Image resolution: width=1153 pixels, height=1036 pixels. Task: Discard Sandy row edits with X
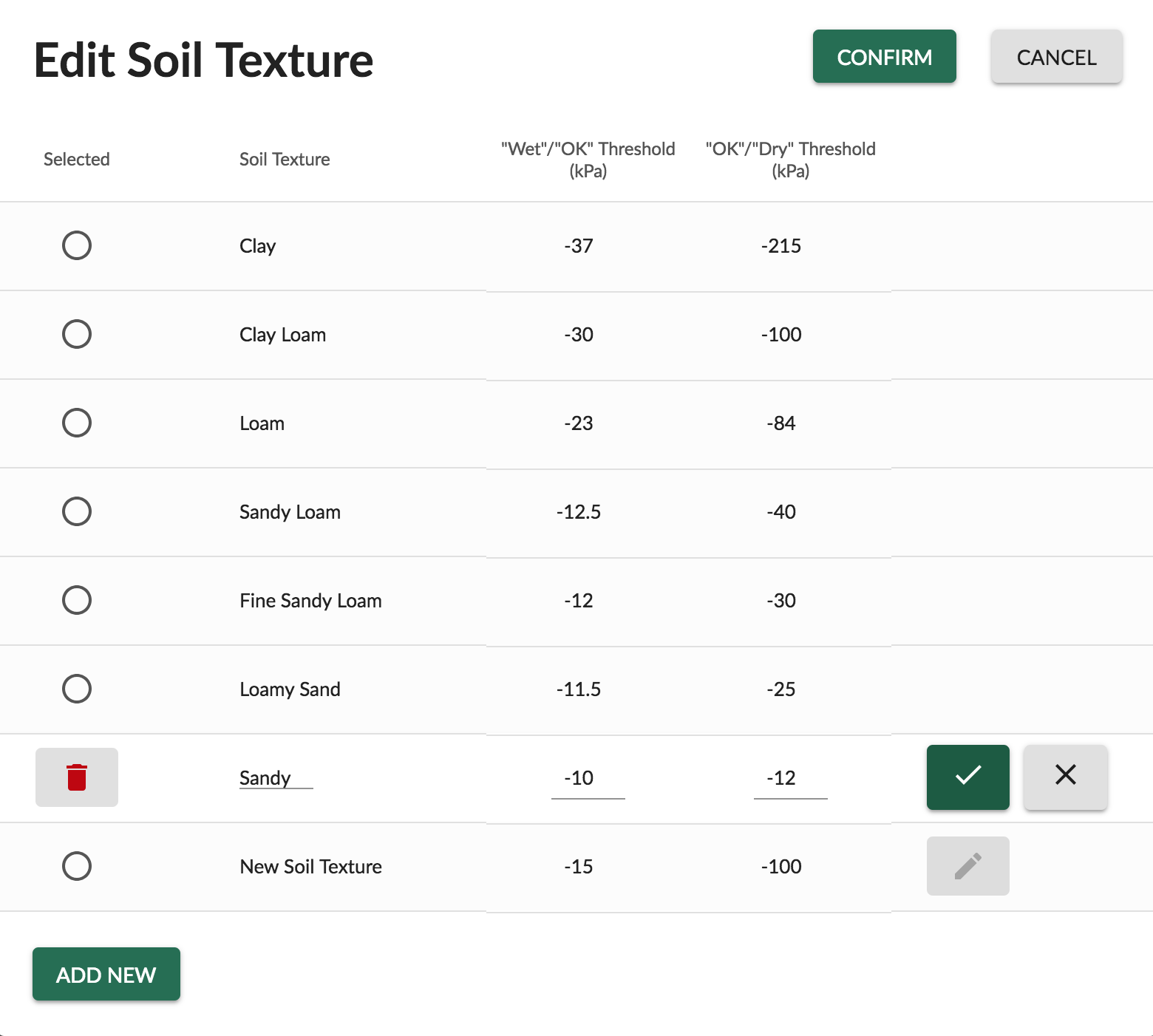click(1065, 777)
